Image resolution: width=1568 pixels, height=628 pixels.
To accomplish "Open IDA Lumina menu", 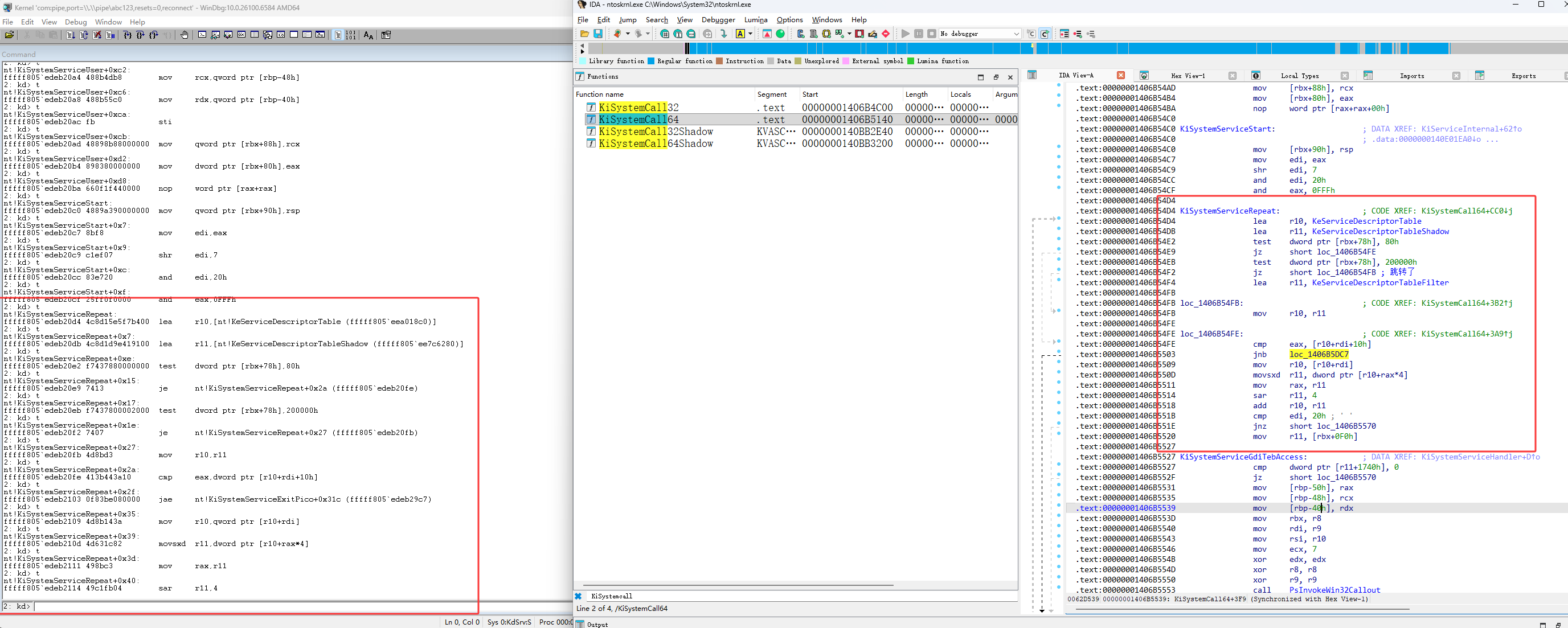I will pos(755,20).
